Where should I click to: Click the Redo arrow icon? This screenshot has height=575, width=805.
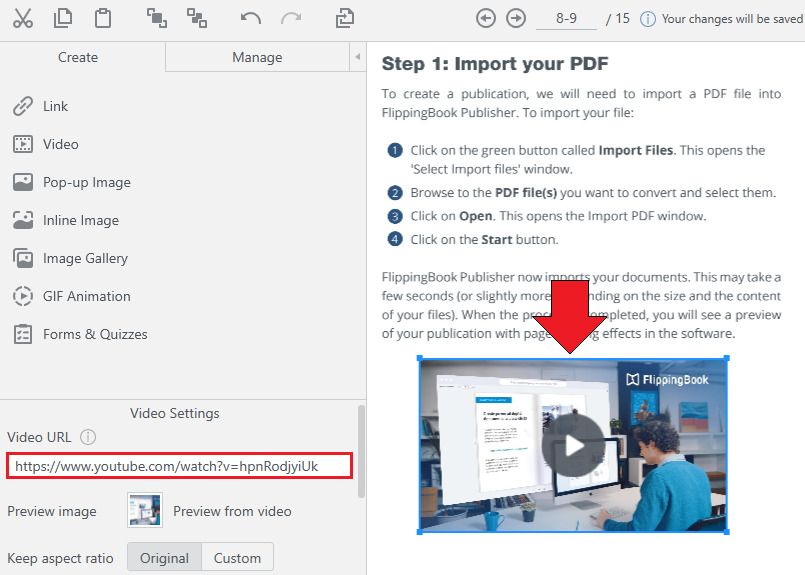pos(291,19)
